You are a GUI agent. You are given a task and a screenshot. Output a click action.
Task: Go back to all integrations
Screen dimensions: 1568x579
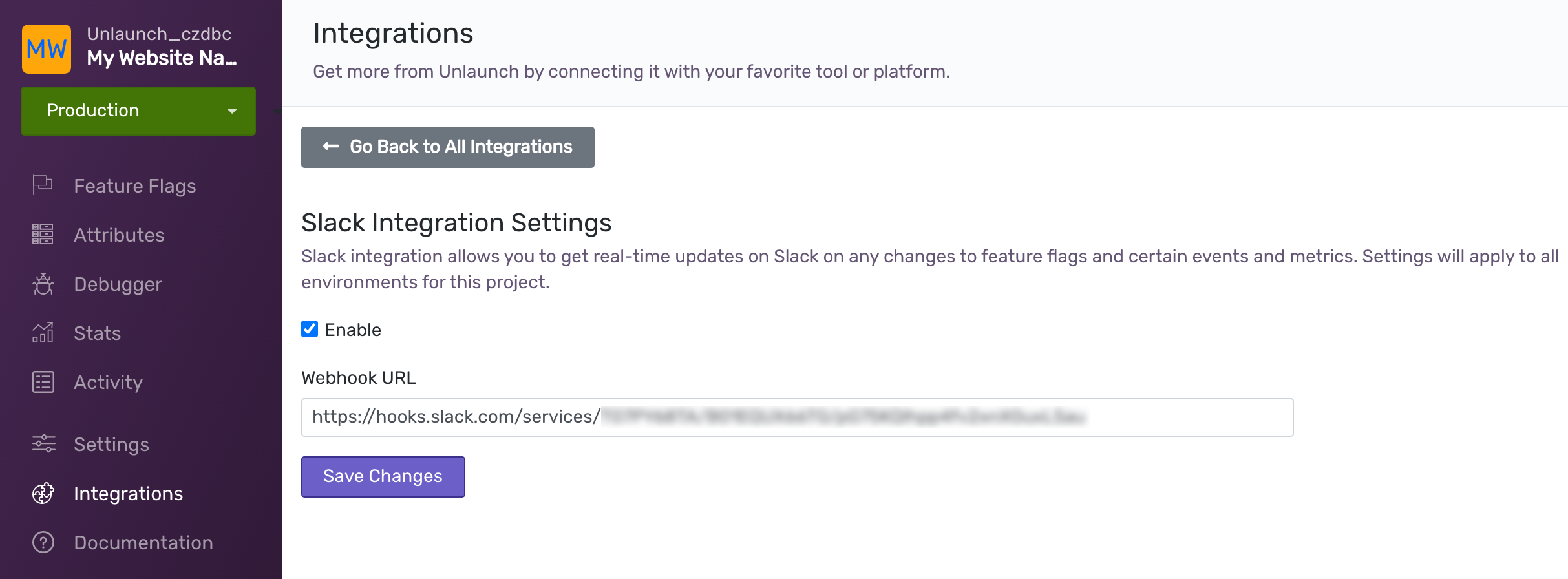[x=448, y=147]
